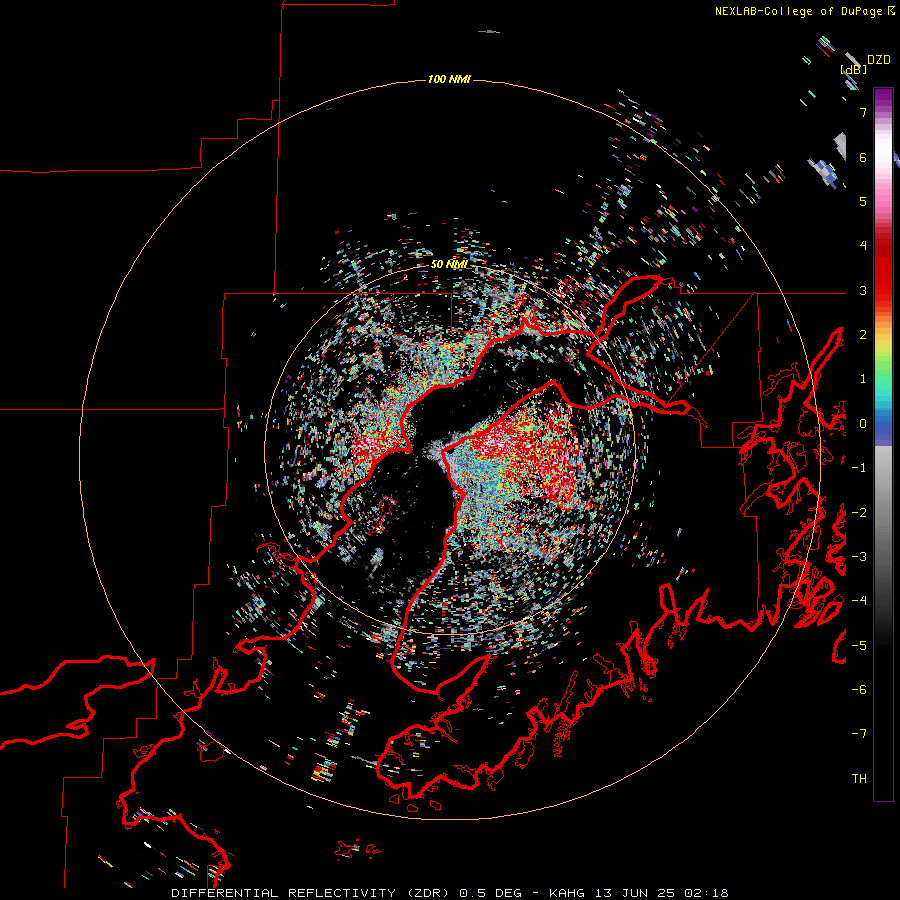Click the ZDR color scale bar
Screen dimensions: 900x900
(883, 444)
